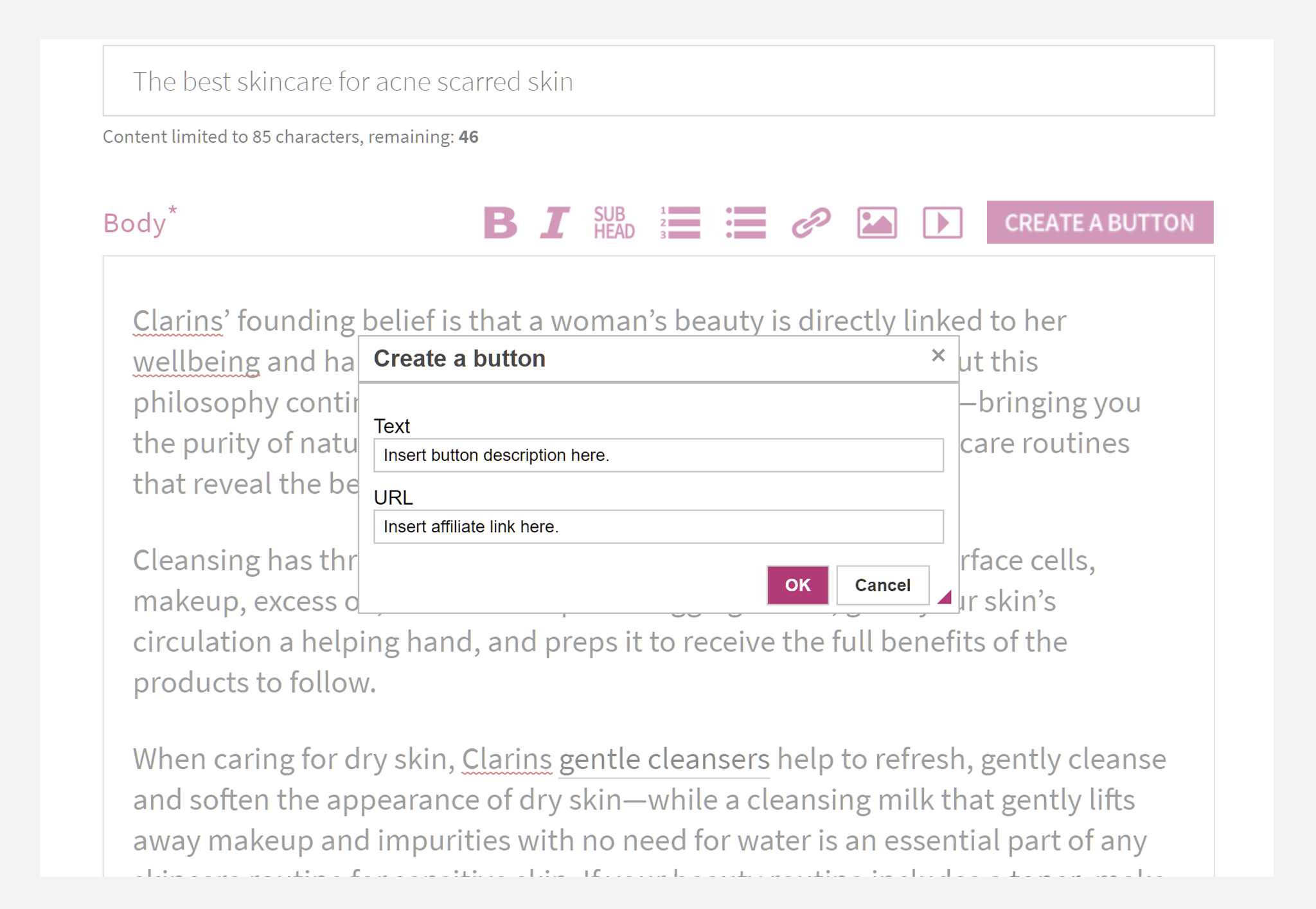Click the word 'wellbeing' in the body text
Viewport: 1316px width, 909px height.
tap(196, 362)
